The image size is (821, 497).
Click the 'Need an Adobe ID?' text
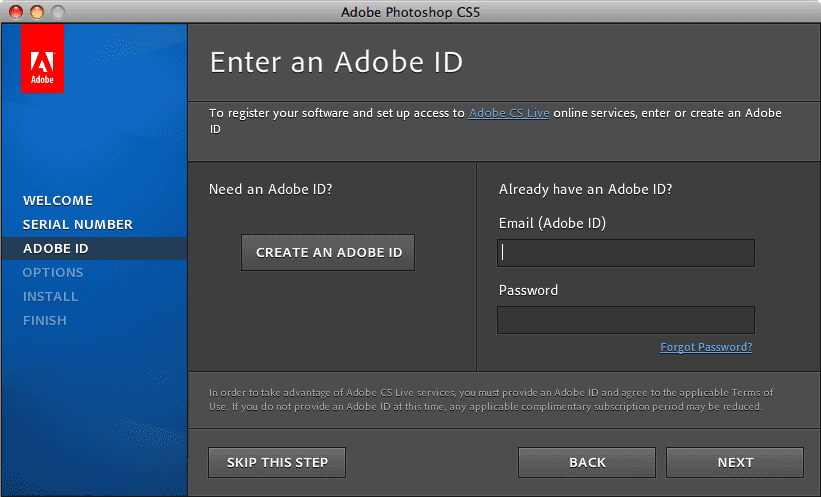click(270, 189)
